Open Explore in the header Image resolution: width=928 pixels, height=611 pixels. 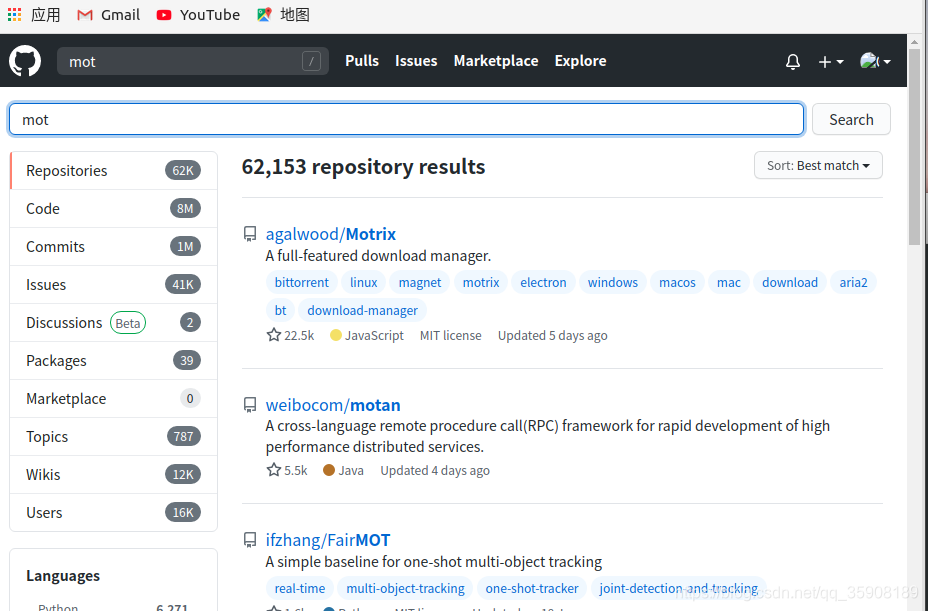[580, 61]
